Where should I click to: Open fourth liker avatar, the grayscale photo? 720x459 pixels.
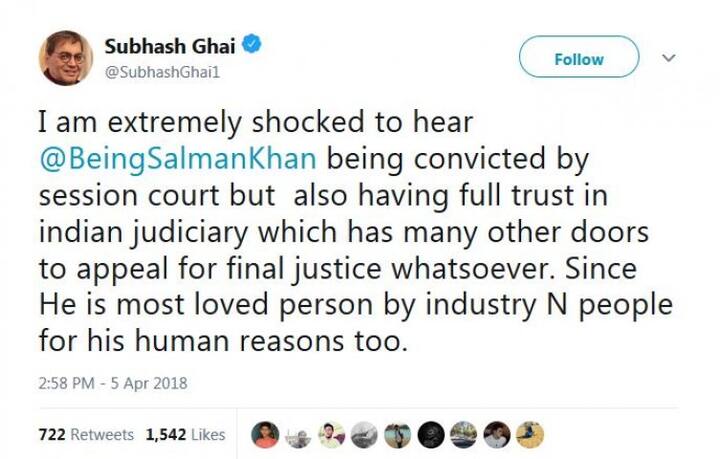(x=364, y=434)
